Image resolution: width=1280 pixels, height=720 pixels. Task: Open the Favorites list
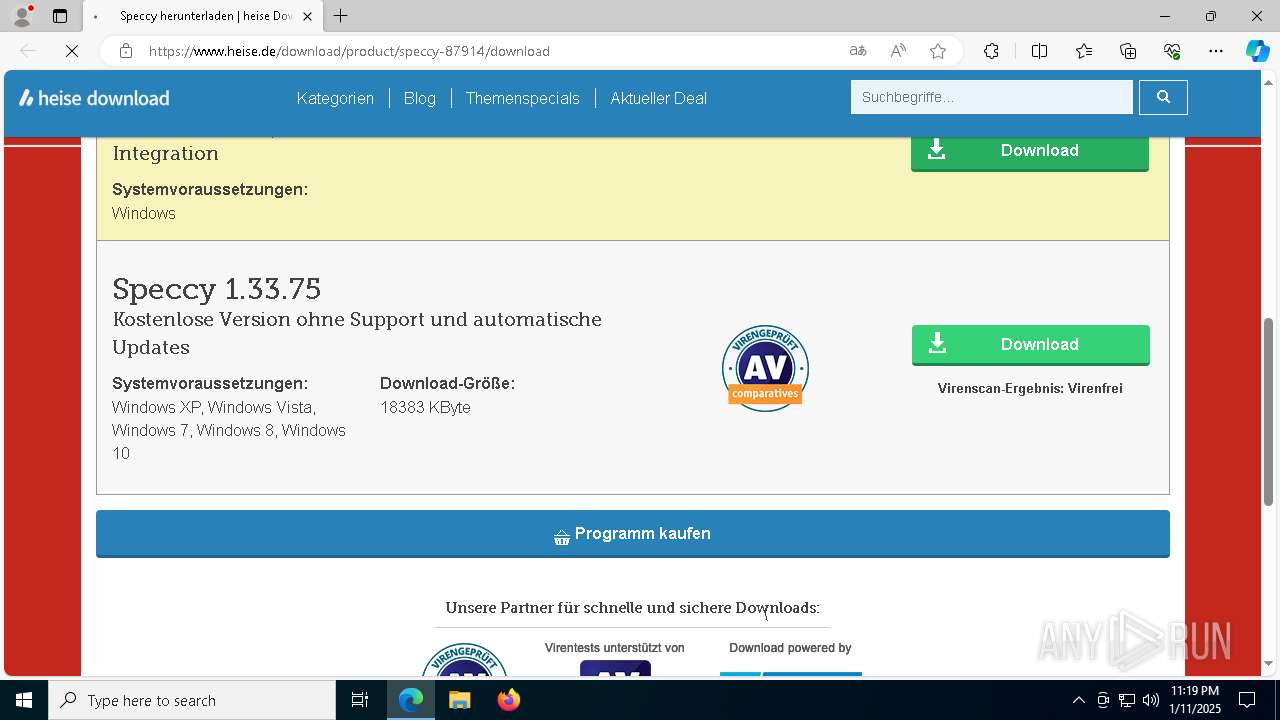(1084, 51)
